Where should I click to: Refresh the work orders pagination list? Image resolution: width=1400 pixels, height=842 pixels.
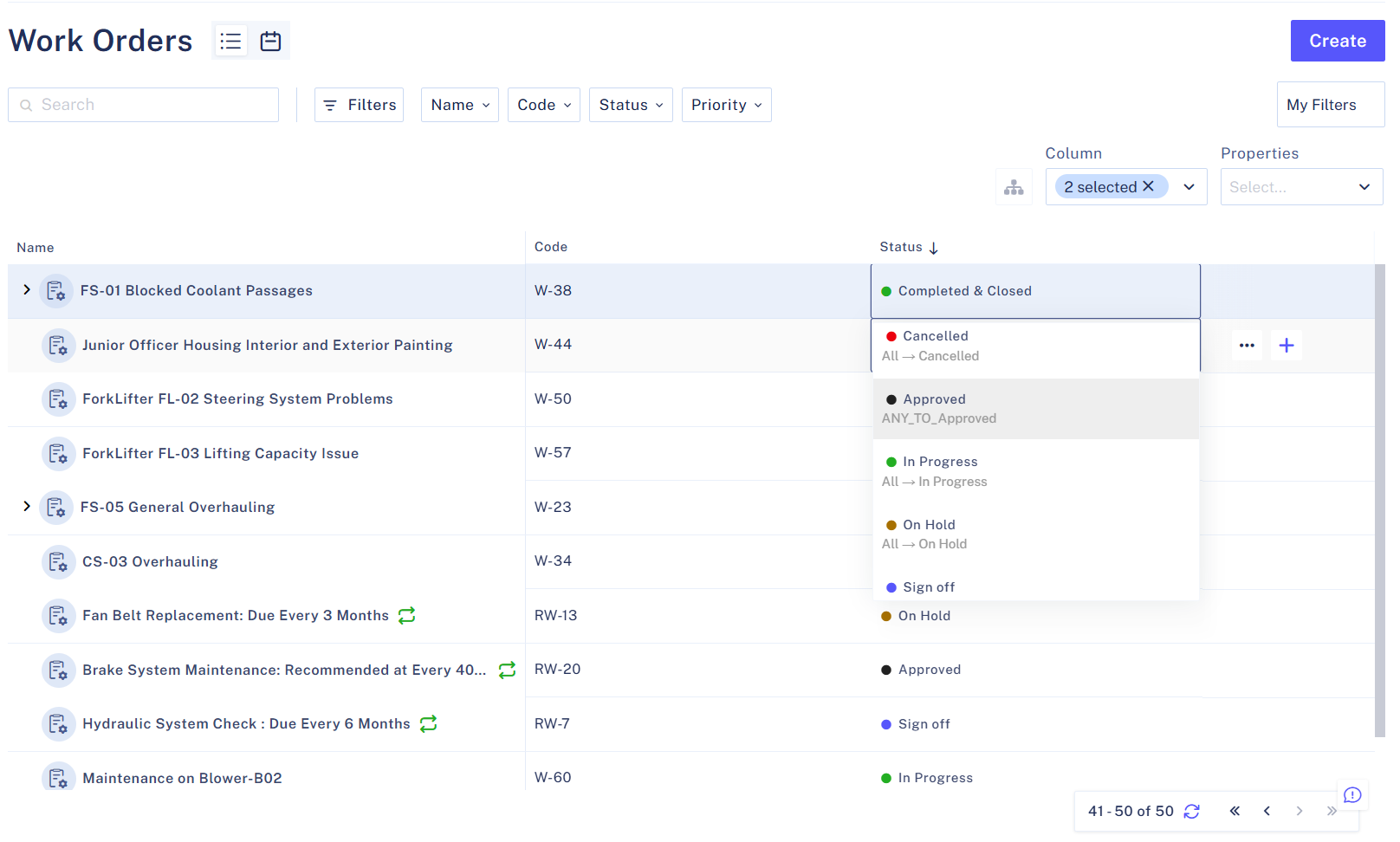point(1192,811)
